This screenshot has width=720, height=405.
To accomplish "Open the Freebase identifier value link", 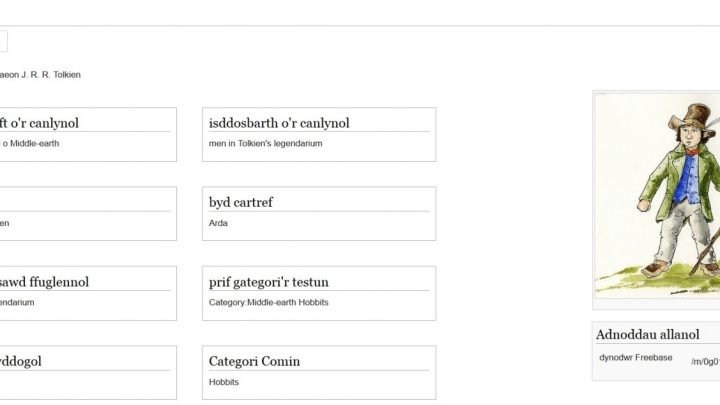I will [705, 361].
